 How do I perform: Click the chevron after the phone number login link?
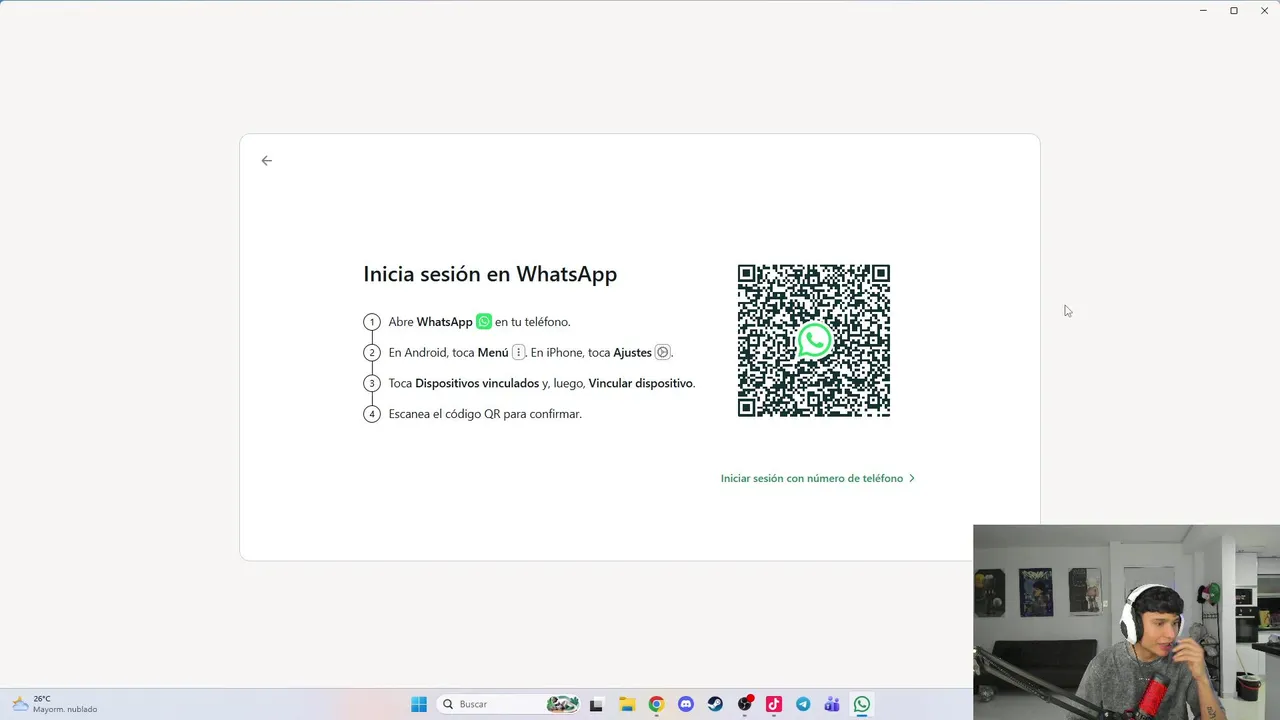[x=911, y=478]
